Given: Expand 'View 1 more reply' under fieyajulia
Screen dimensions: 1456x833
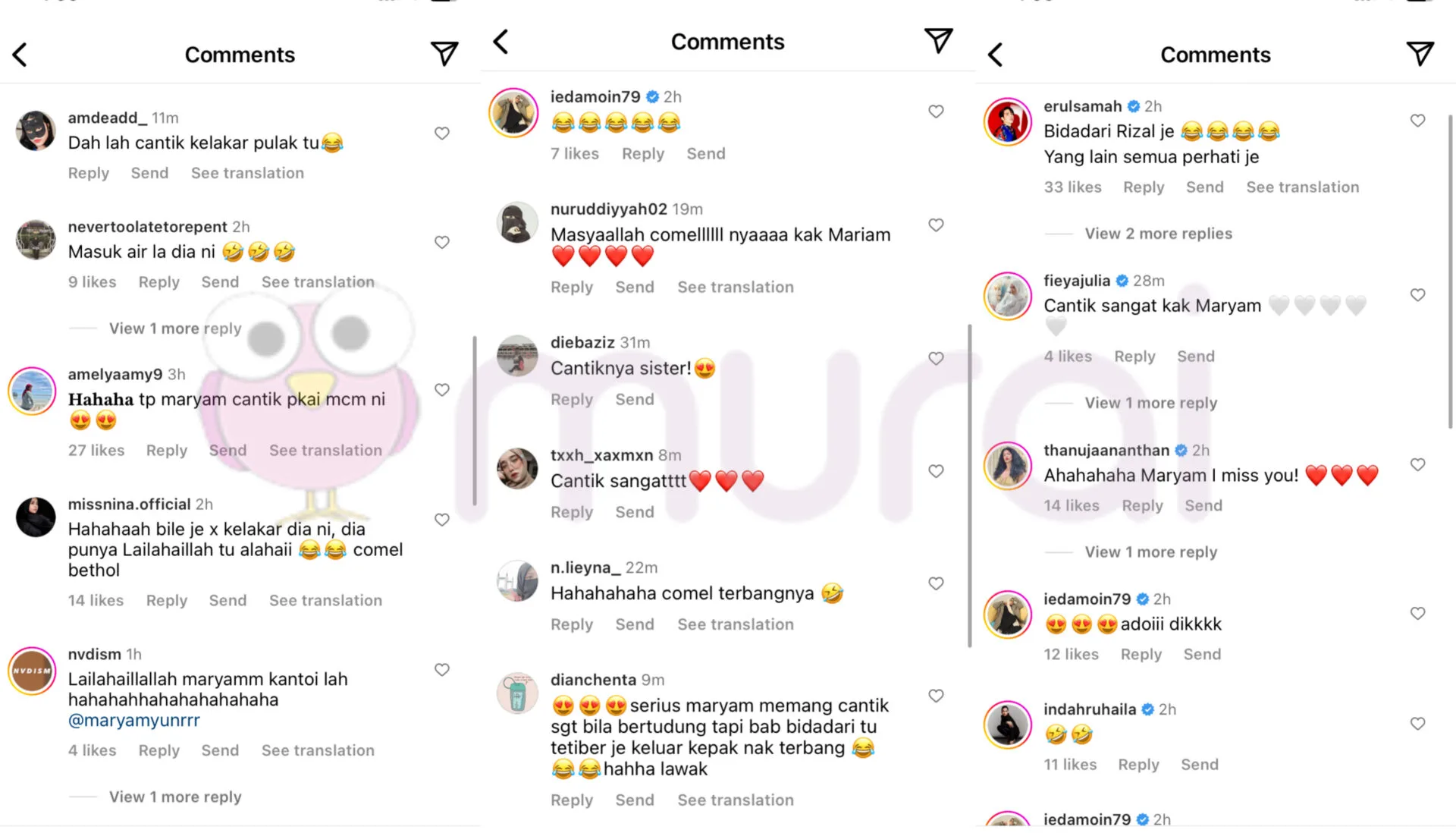Looking at the screenshot, I should coord(1150,403).
